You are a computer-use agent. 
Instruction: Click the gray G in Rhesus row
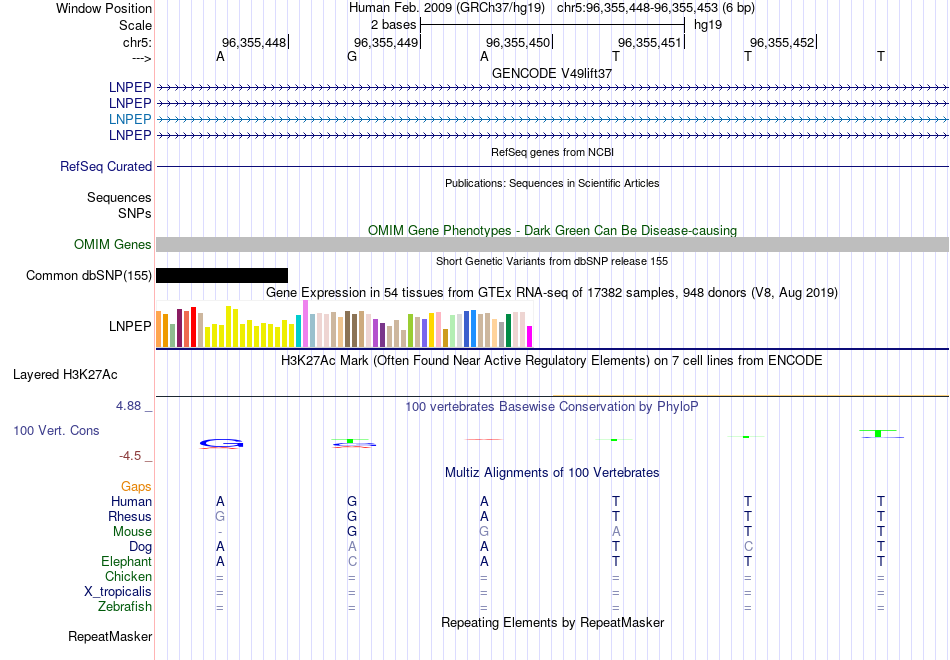(220, 516)
